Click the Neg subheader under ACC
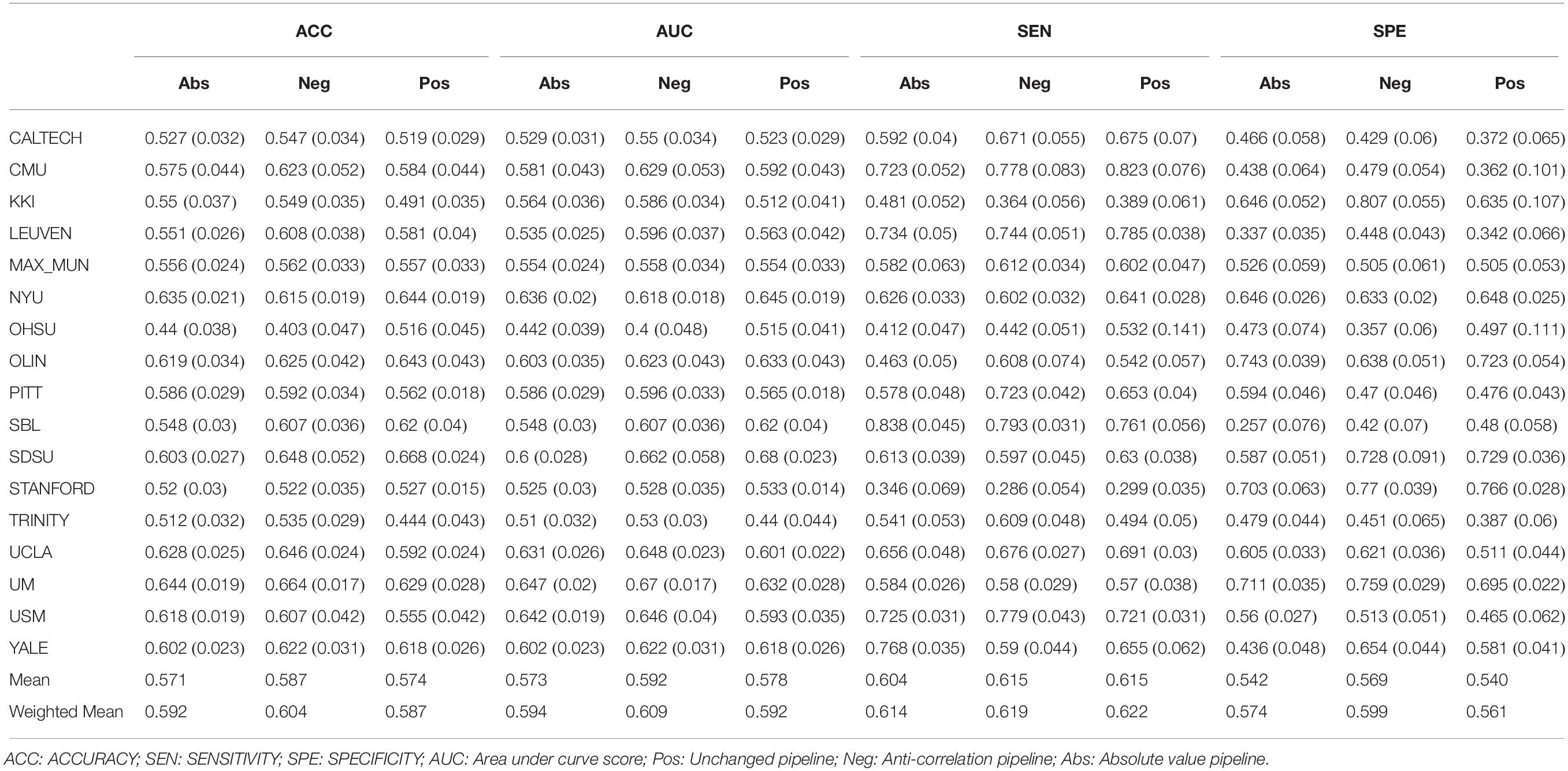Screen dimensions: 1568x771 coord(314,83)
